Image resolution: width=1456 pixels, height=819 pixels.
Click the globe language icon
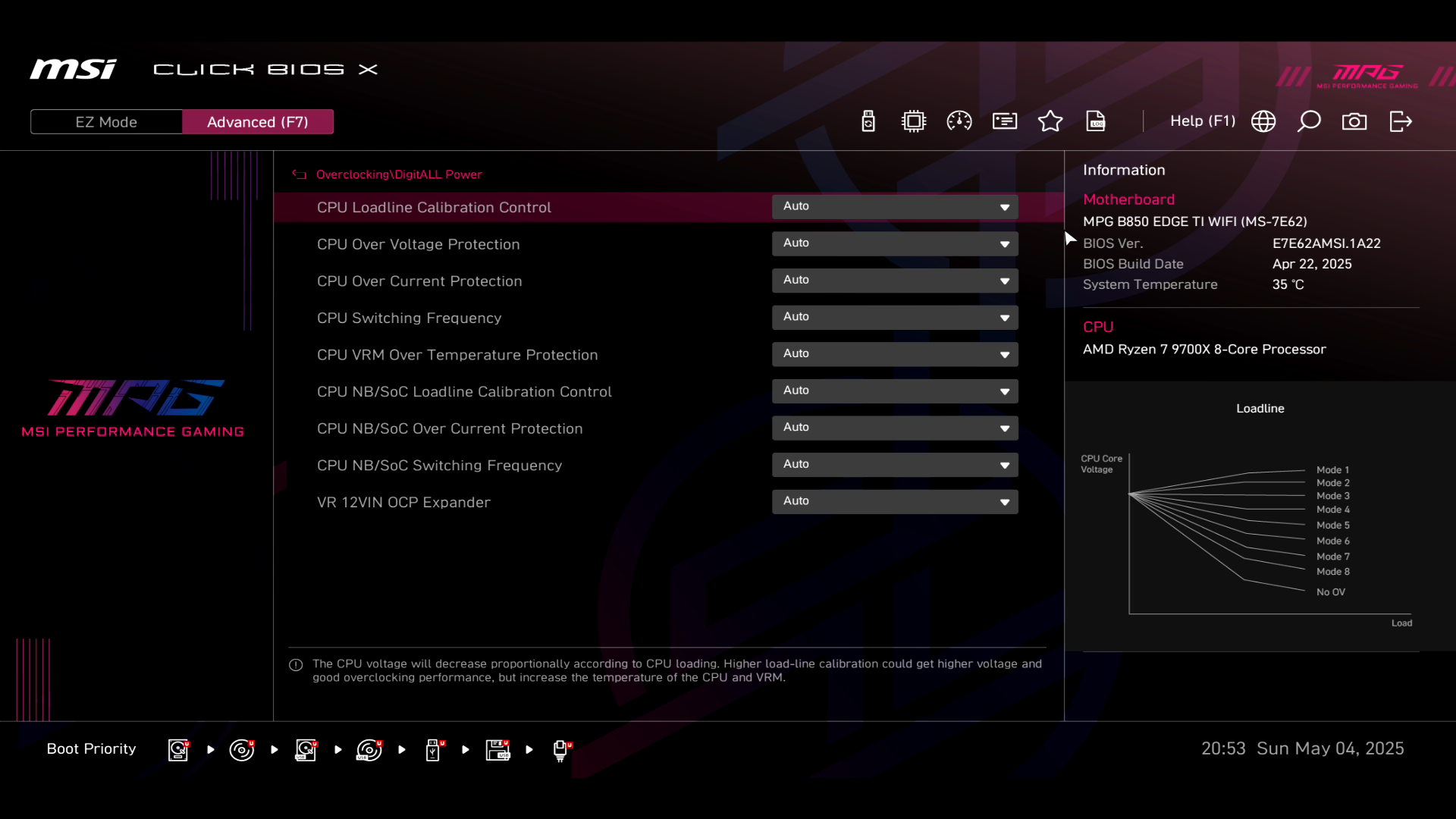tap(1263, 121)
